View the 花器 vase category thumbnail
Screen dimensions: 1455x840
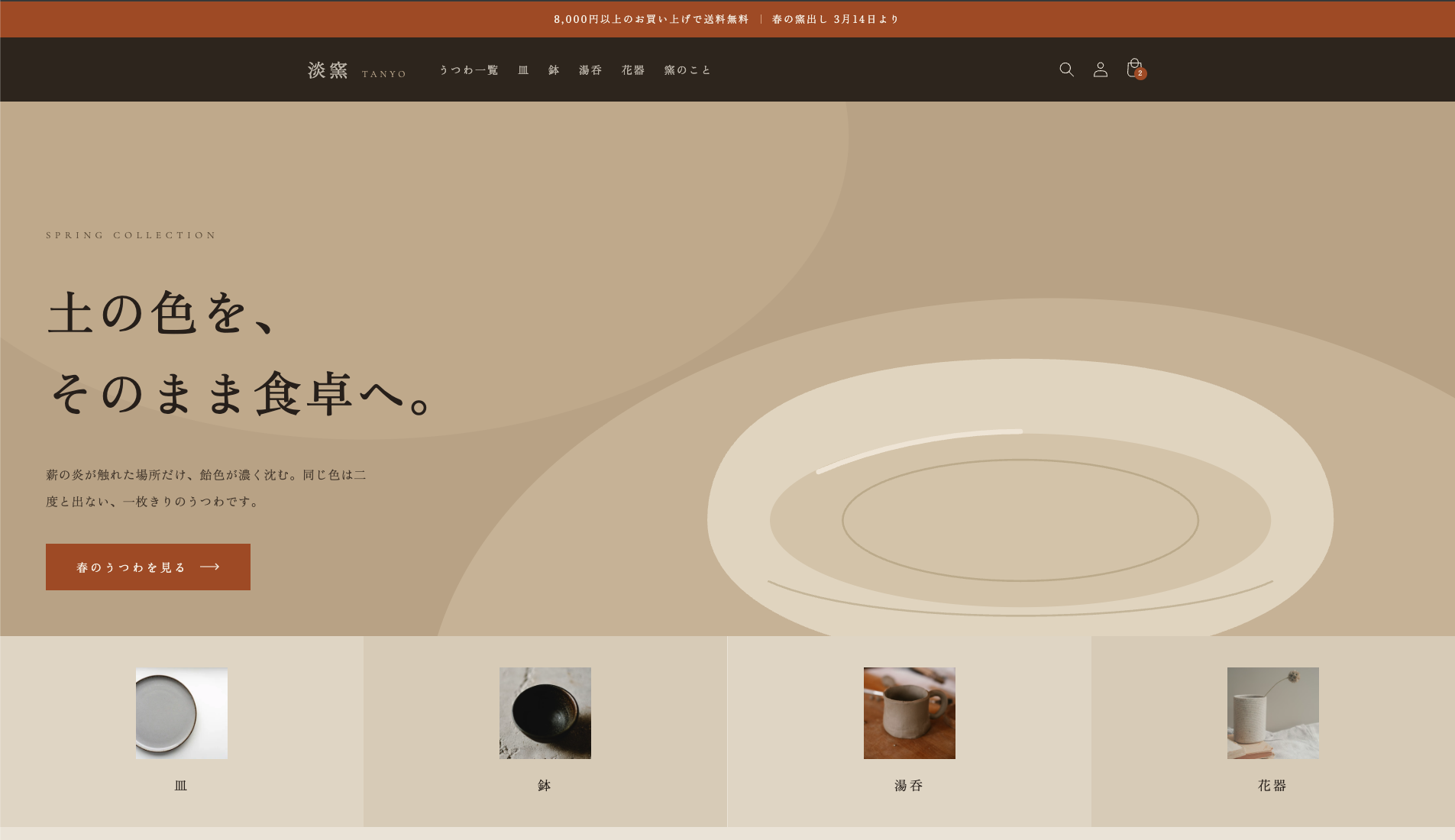(1273, 713)
